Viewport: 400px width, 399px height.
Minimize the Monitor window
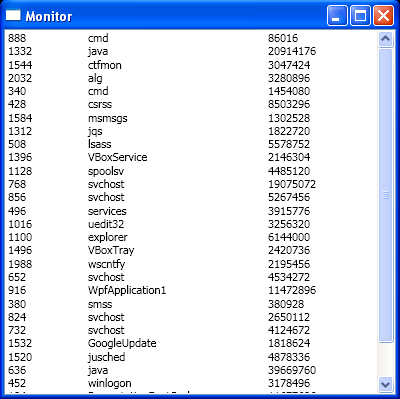(337, 15)
